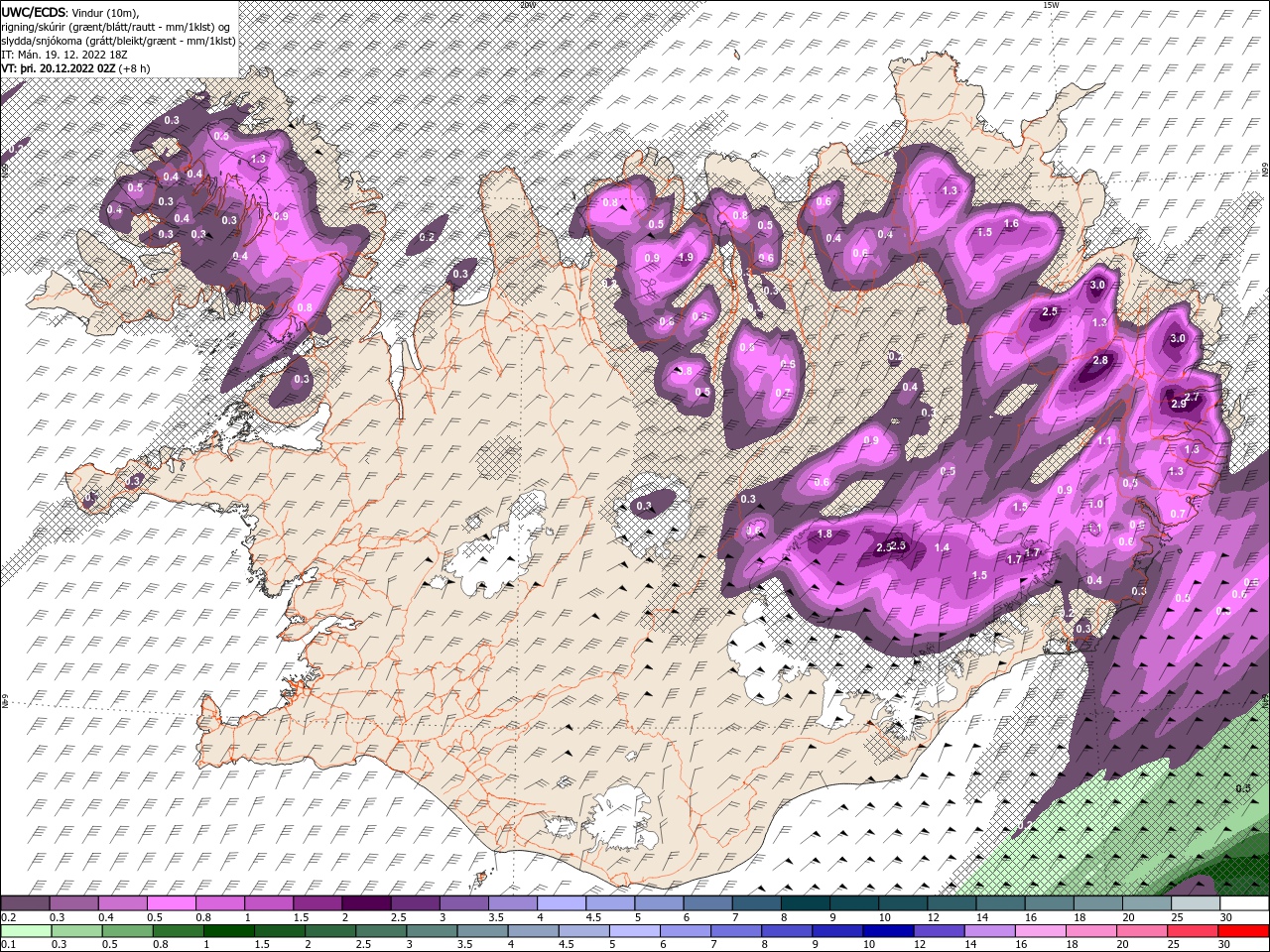This screenshot has width=1270, height=952.
Task: Pick the palest green 0.1 rain legend swatch
Action: pyautogui.click(x=25, y=932)
